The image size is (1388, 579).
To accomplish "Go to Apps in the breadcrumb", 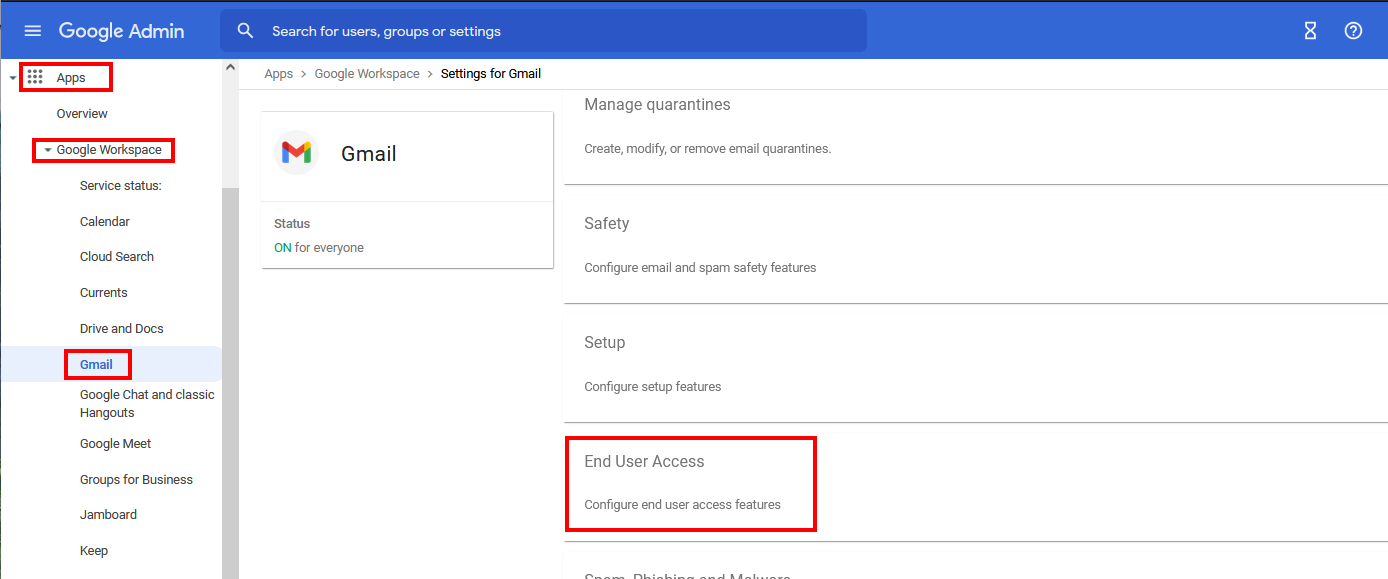I will (x=279, y=74).
